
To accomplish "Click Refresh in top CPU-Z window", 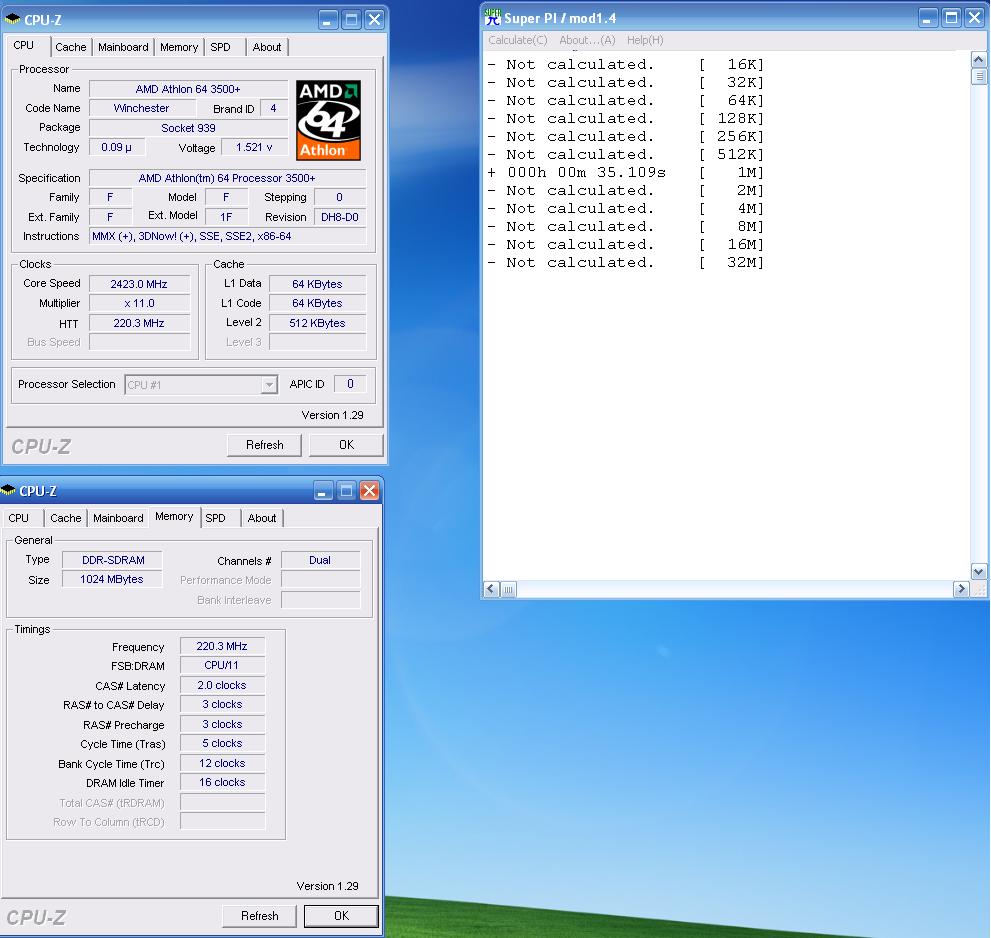I will 264,444.
